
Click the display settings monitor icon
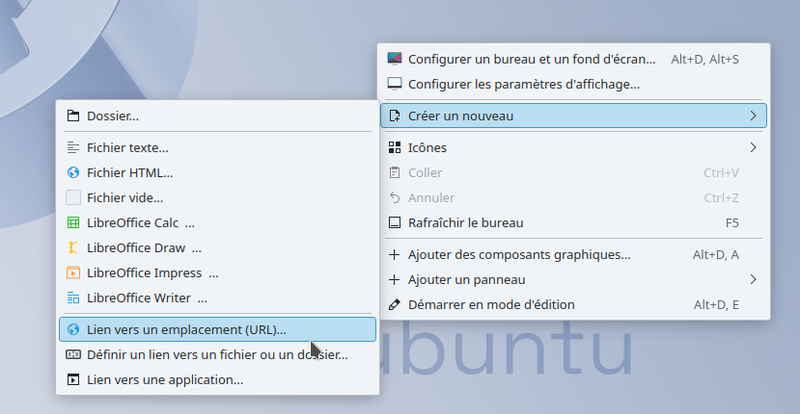pyautogui.click(x=395, y=84)
